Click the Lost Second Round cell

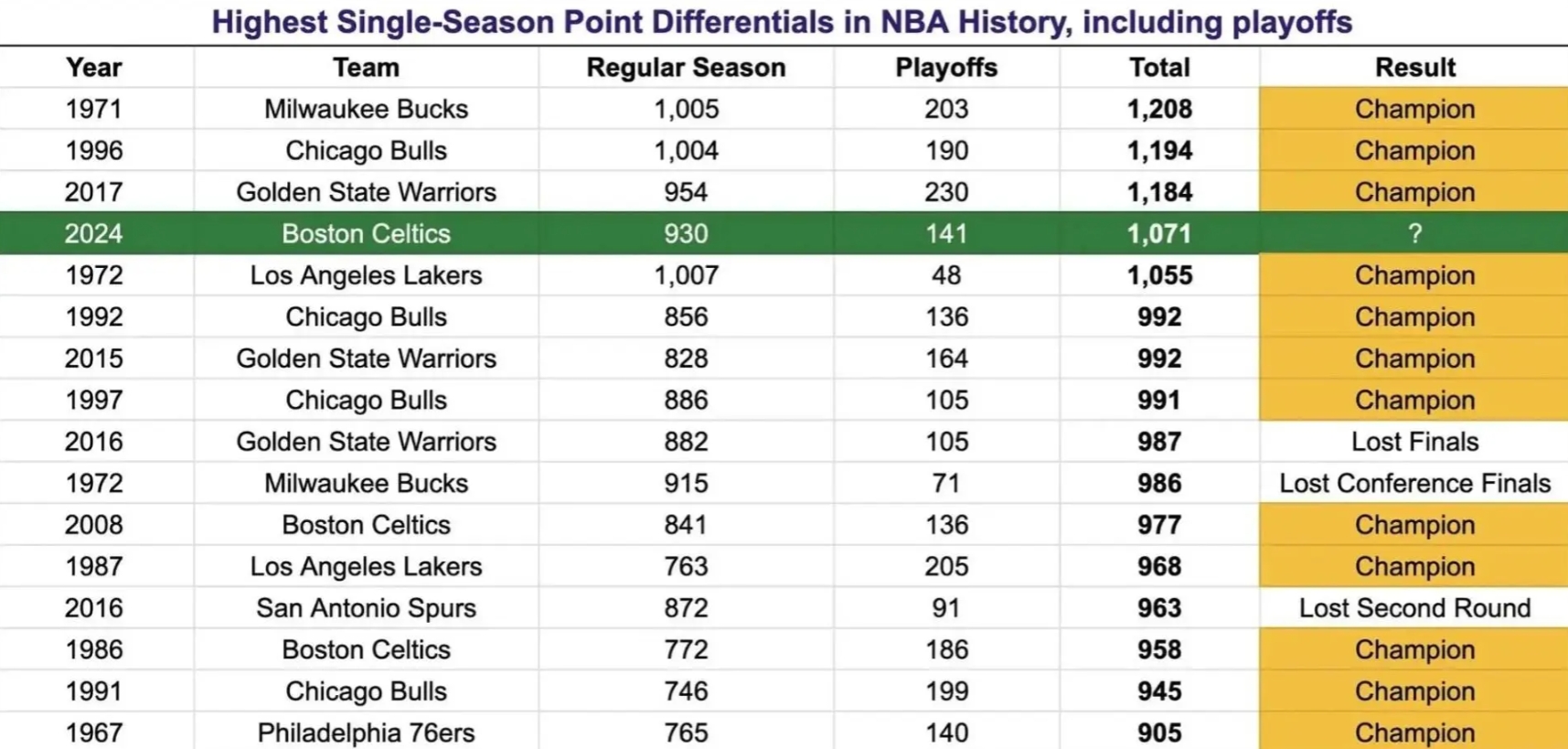[1414, 608]
